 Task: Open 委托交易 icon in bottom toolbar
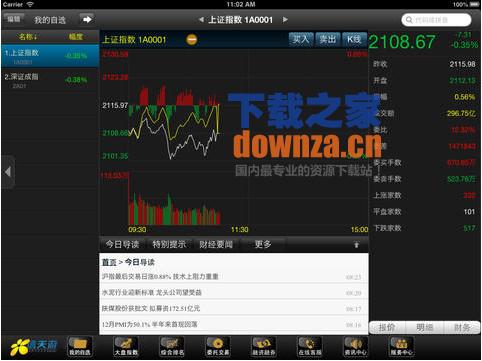coord(218,347)
